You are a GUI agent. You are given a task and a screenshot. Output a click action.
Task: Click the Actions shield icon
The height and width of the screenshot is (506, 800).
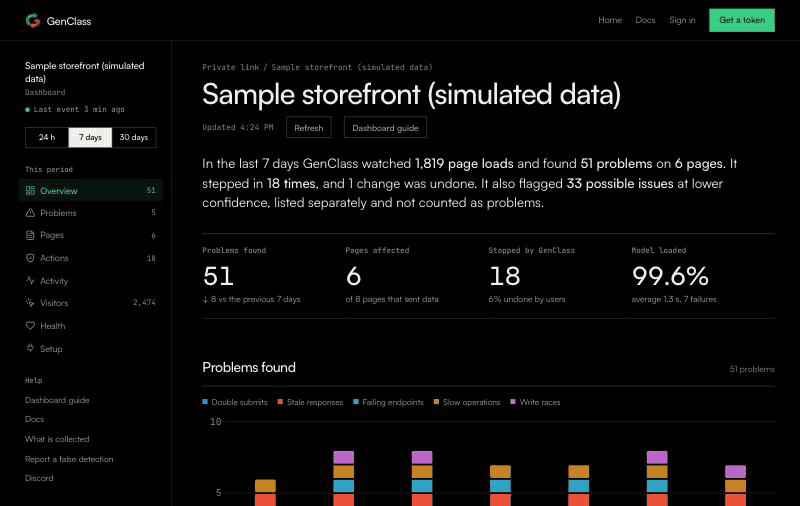[30, 258]
